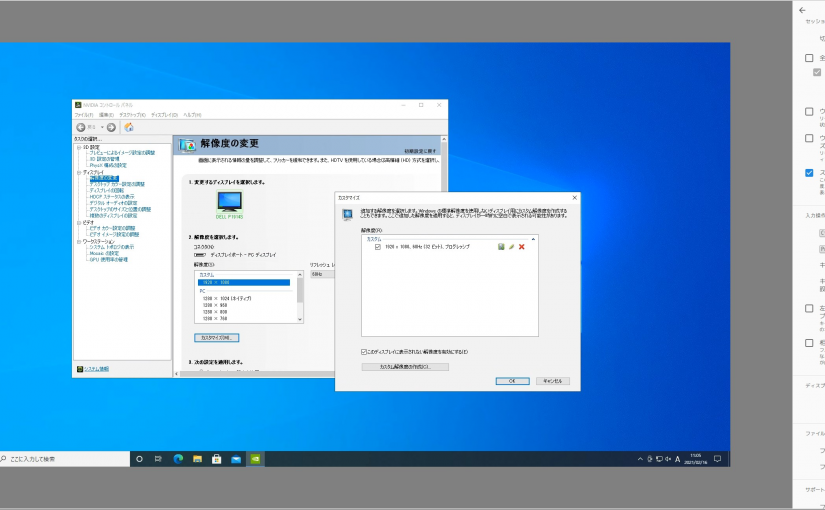
Task: Collapse the 3D 設定 tree node
Action: (x=78, y=147)
